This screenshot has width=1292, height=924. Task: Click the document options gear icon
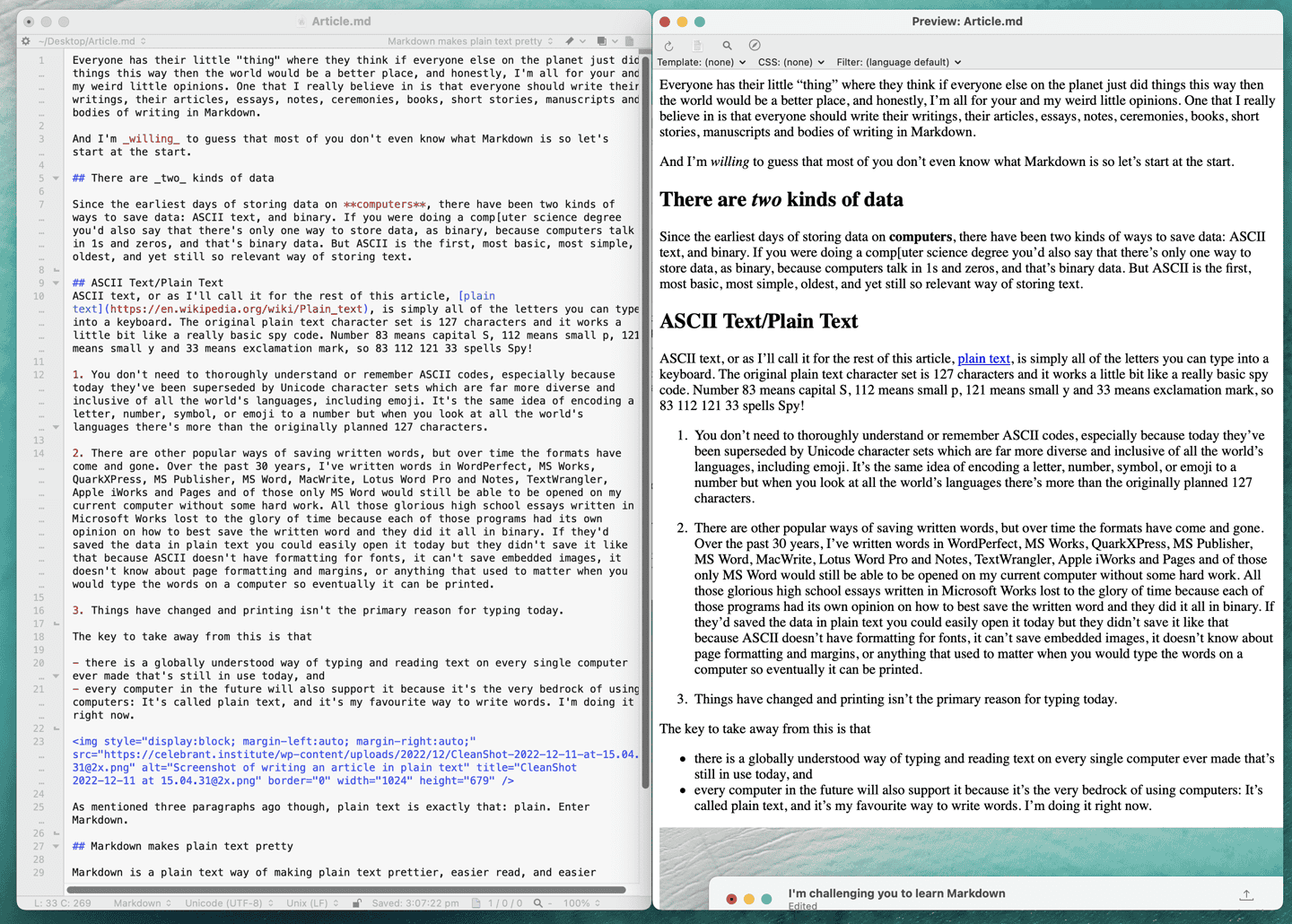(x=24, y=40)
